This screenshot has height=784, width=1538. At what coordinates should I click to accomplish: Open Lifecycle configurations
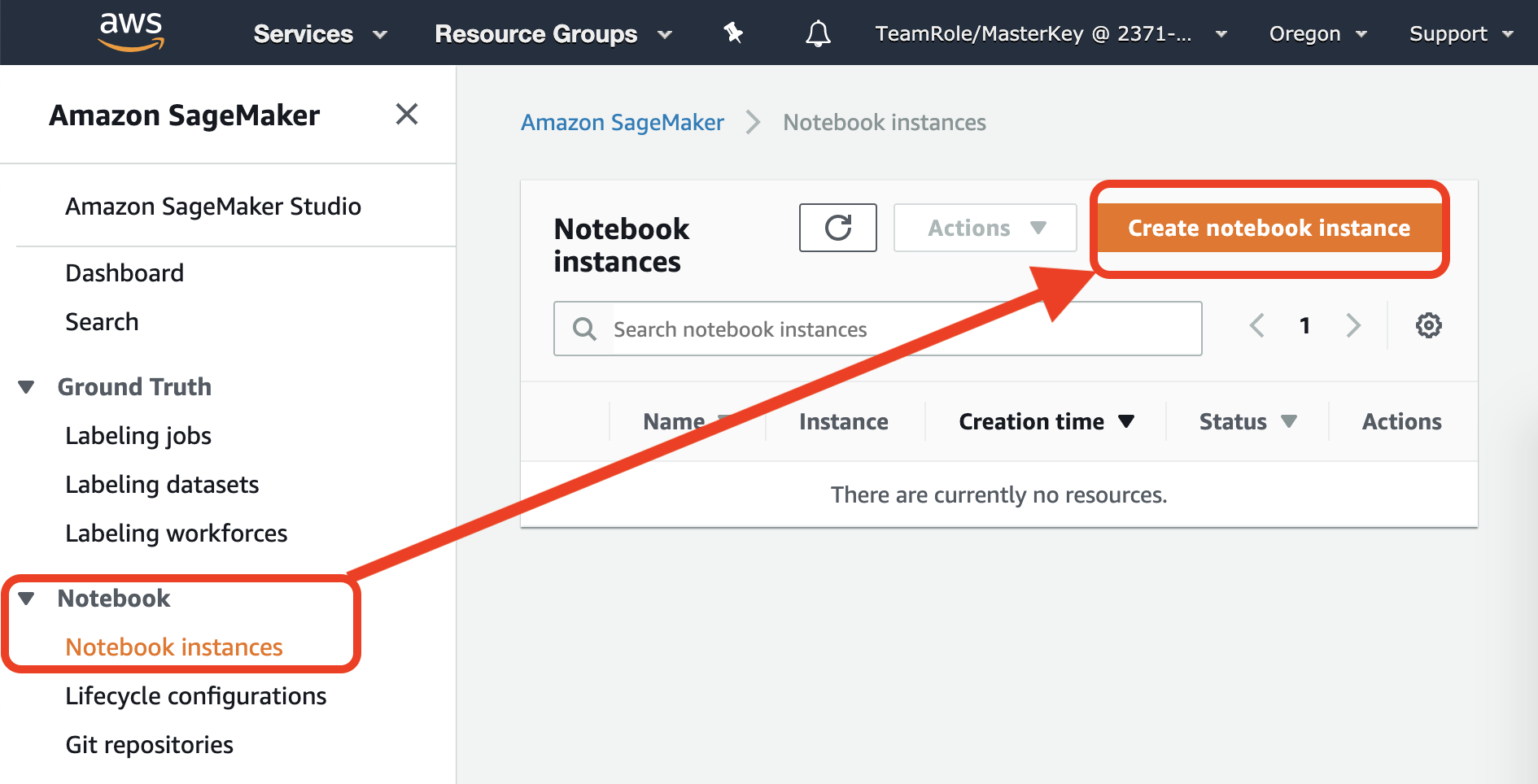click(x=196, y=696)
